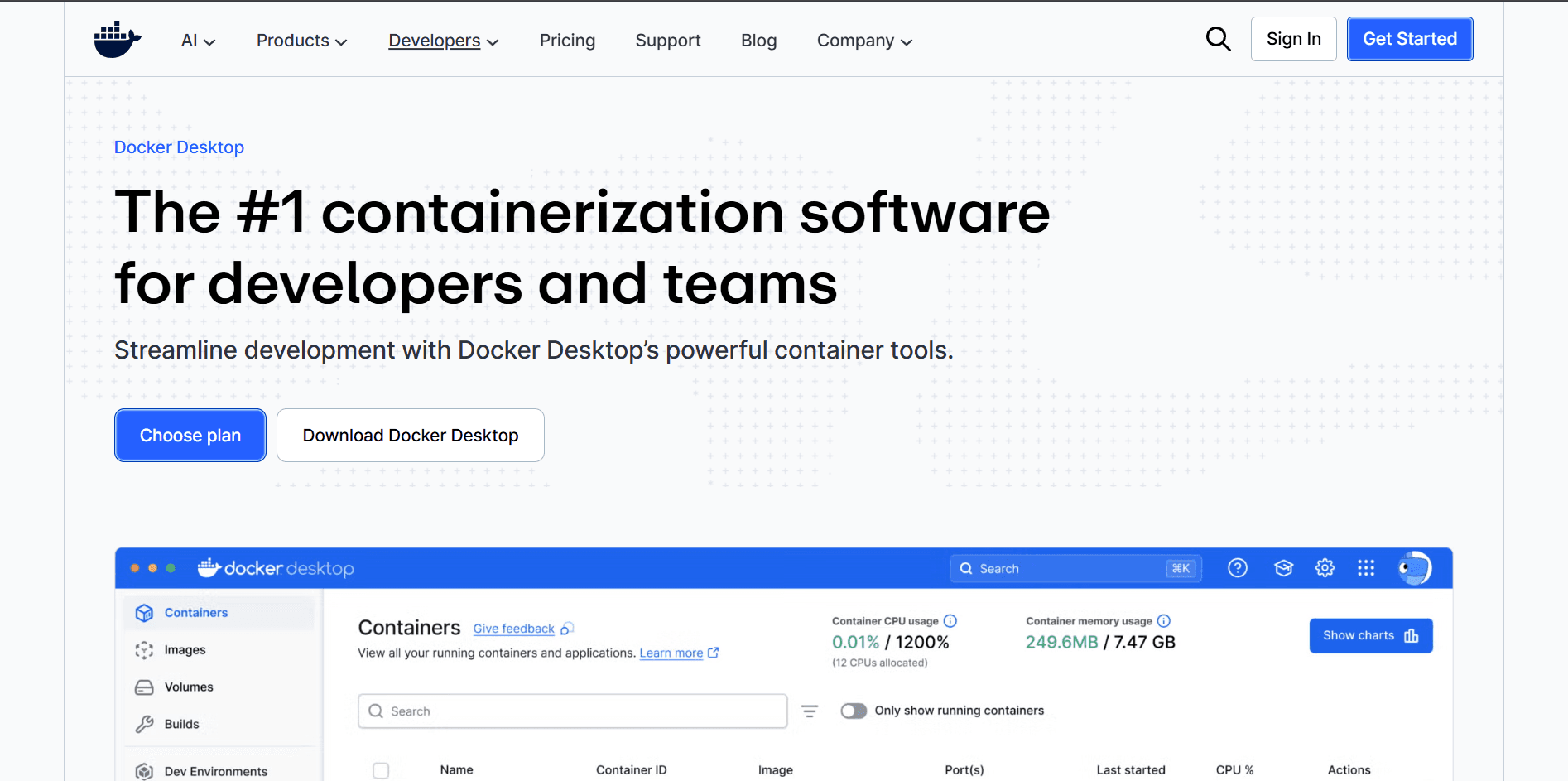Screen dimensions: 1568x781
Task: Open the help question mark icon
Action: [x=1237, y=568]
